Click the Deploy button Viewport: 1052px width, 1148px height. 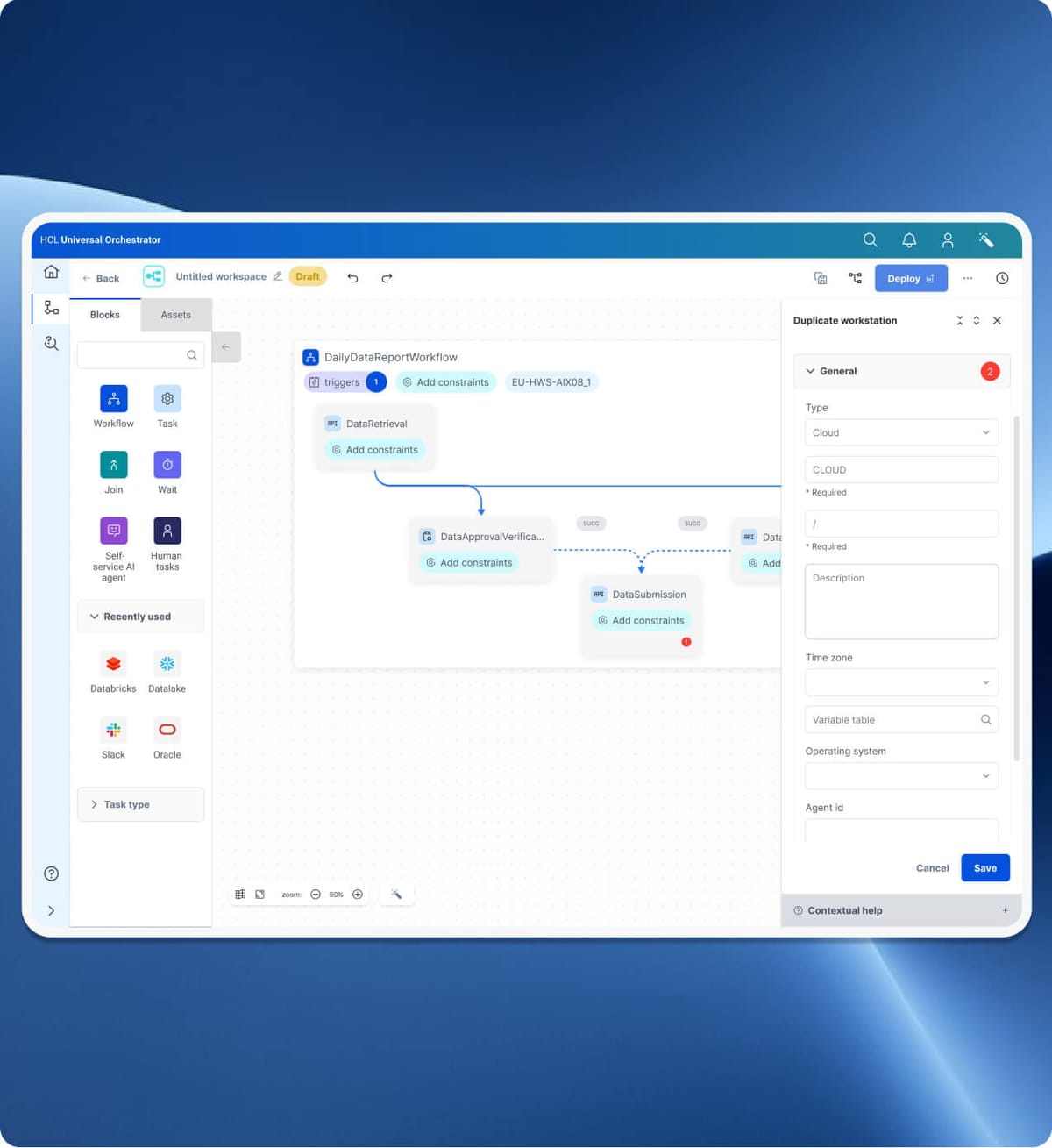[x=910, y=278]
